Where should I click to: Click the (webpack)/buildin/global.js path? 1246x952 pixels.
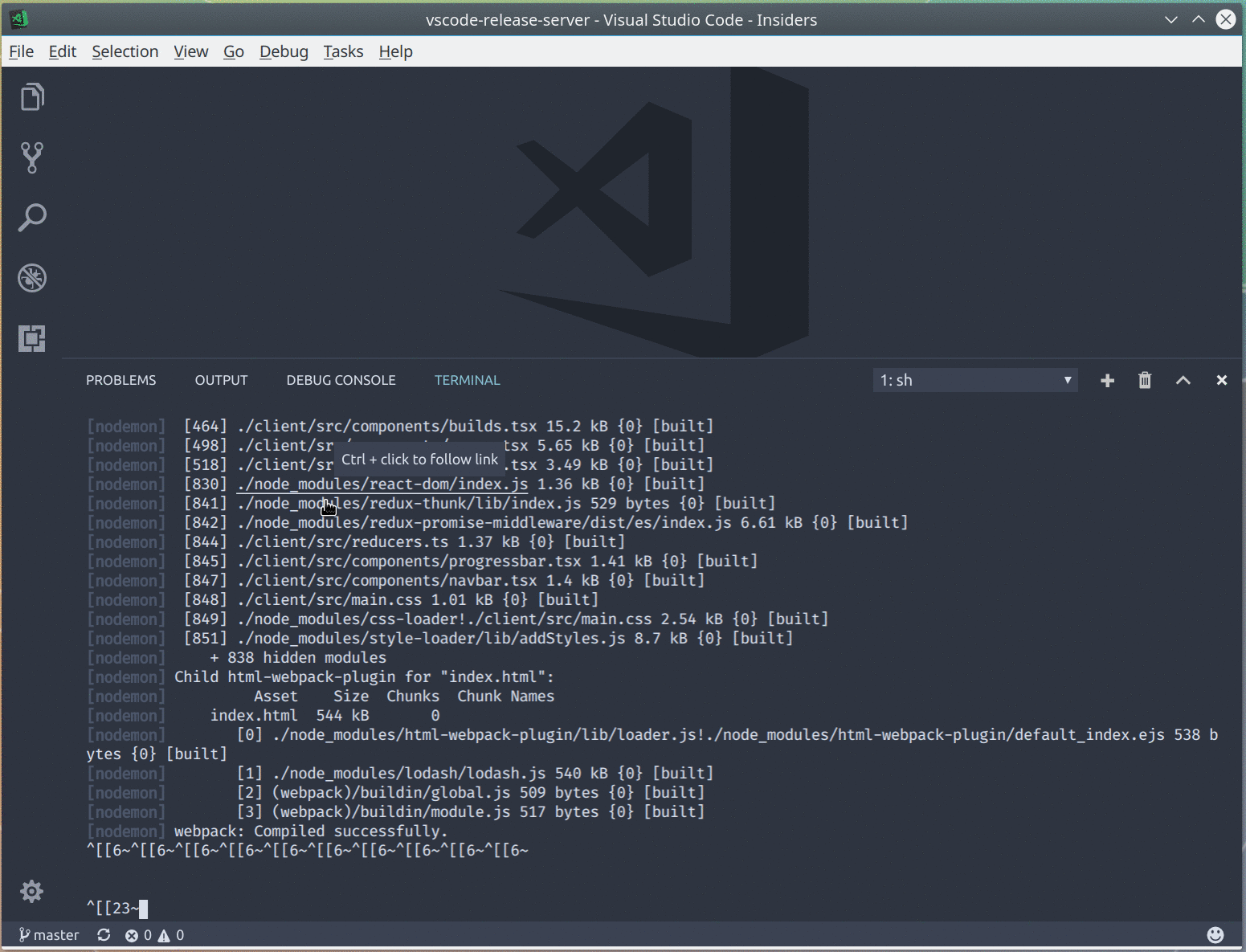pyautogui.click(x=391, y=792)
